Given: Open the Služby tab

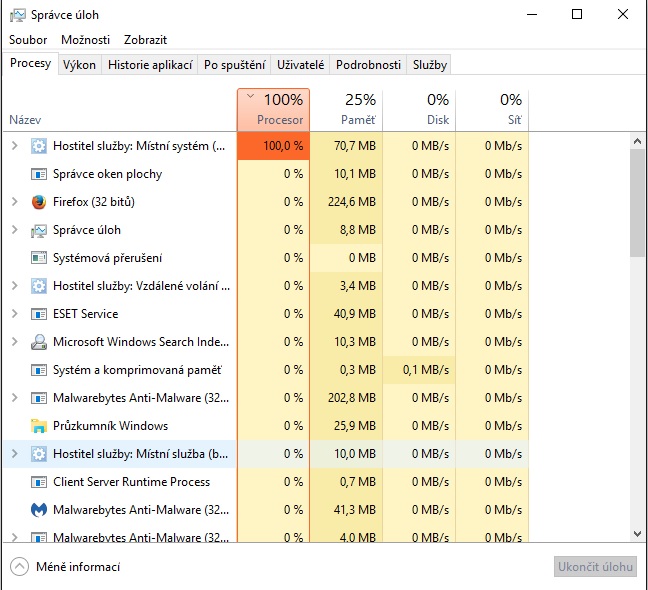Looking at the screenshot, I should (x=430, y=65).
